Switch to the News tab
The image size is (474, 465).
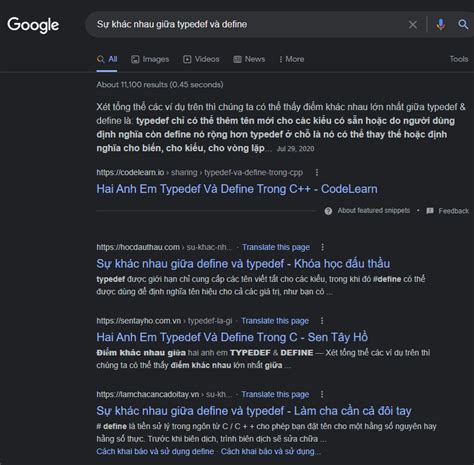249,59
